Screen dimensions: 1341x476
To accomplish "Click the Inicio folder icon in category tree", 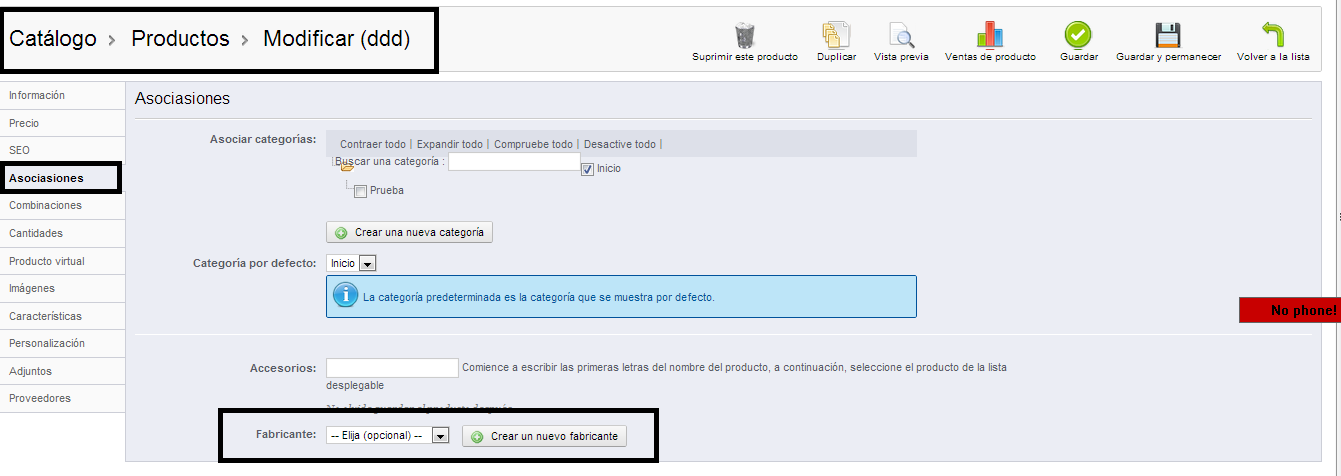I will (347, 167).
